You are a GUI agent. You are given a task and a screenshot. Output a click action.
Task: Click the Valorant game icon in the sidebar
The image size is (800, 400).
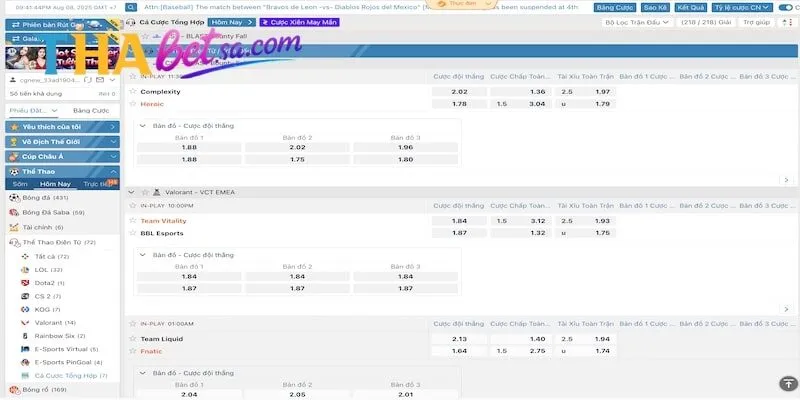tap(25, 323)
